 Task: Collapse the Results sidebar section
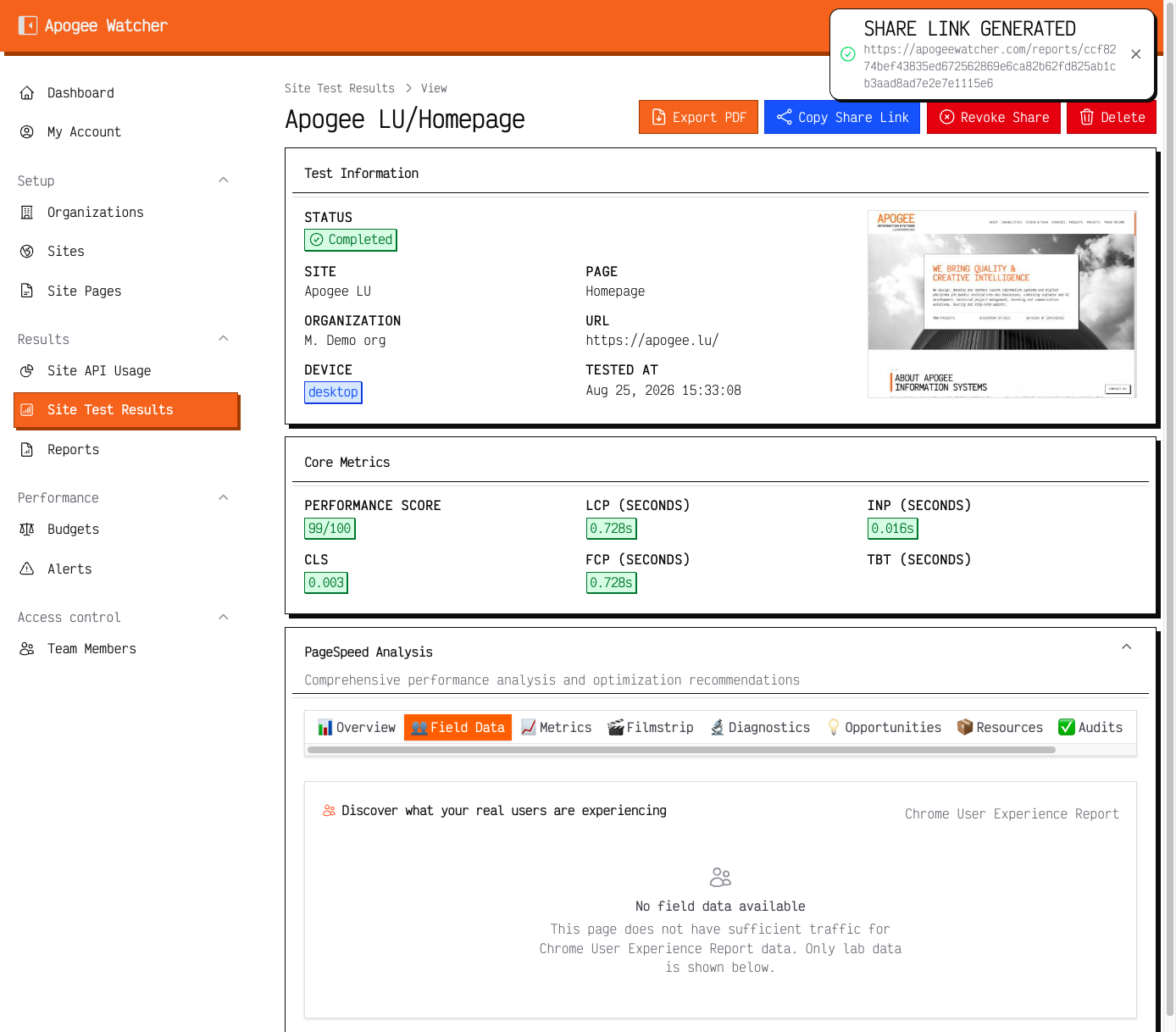click(224, 339)
